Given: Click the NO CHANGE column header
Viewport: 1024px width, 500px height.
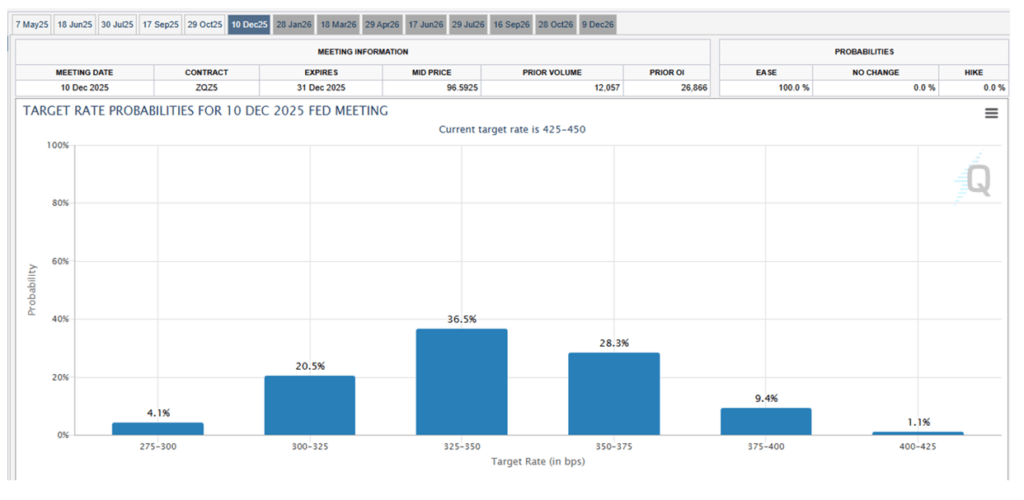Looking at the screenshot, I should click(876, 72).
